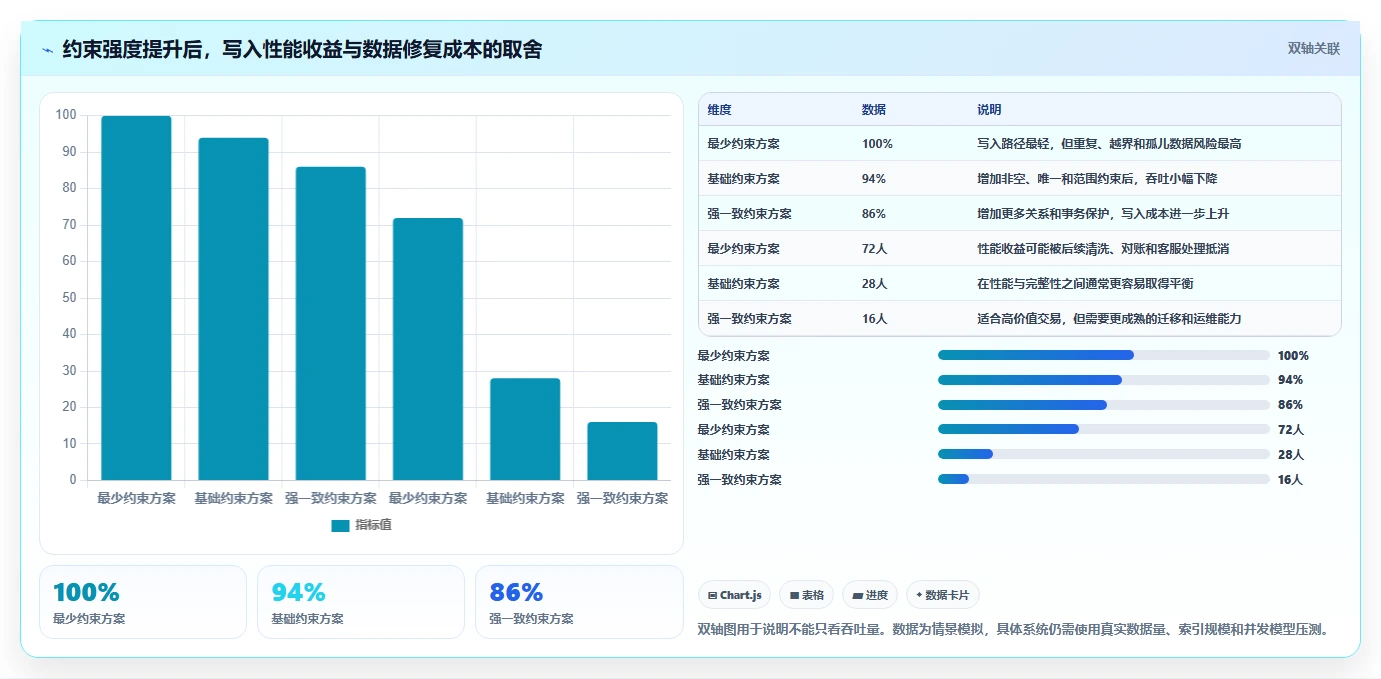Click the footnote starting 双轴图用于说明不能只看吞吐量
Image resolution: width=1381 pixels, height=679 pixels.
coord(1014,630)
